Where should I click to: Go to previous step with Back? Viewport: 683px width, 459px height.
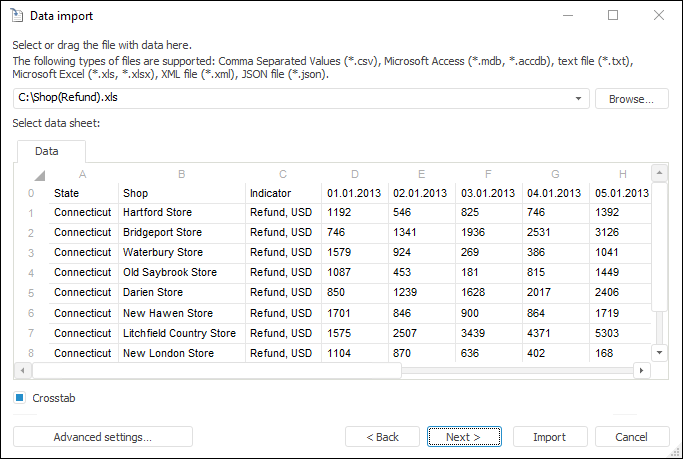[x=382, y=437]
